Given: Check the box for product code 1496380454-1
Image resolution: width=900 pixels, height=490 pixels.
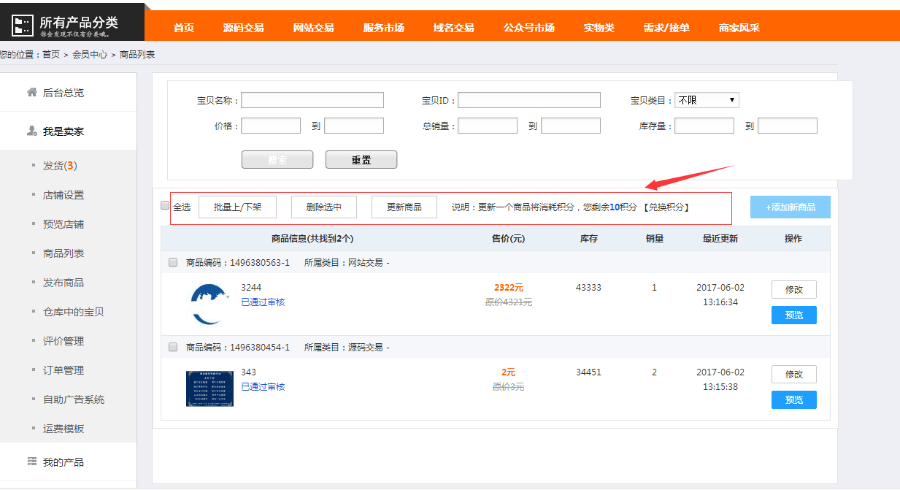Looking at the screenshot, I should (173, 347).
